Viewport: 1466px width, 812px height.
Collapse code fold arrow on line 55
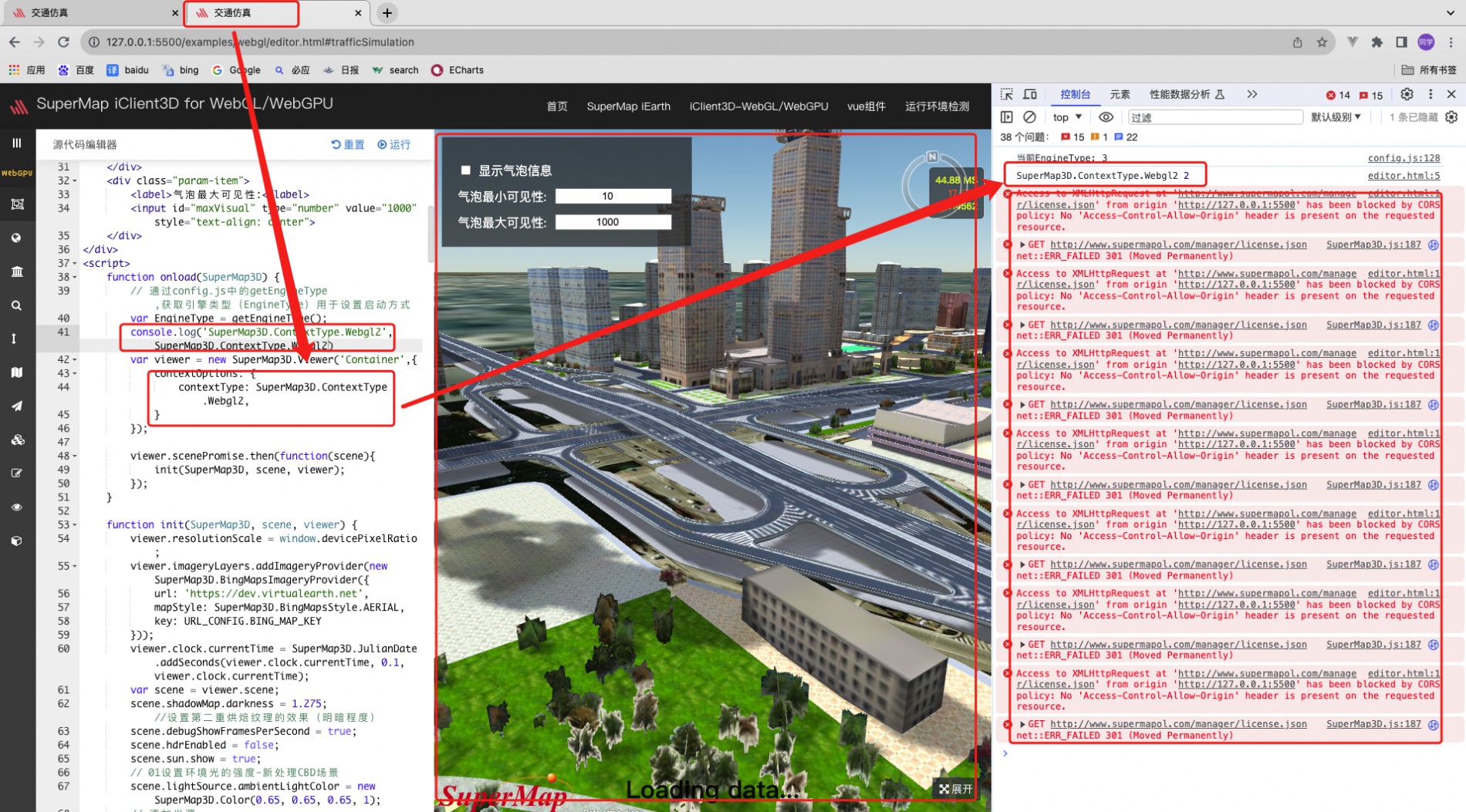pos(75,567)
